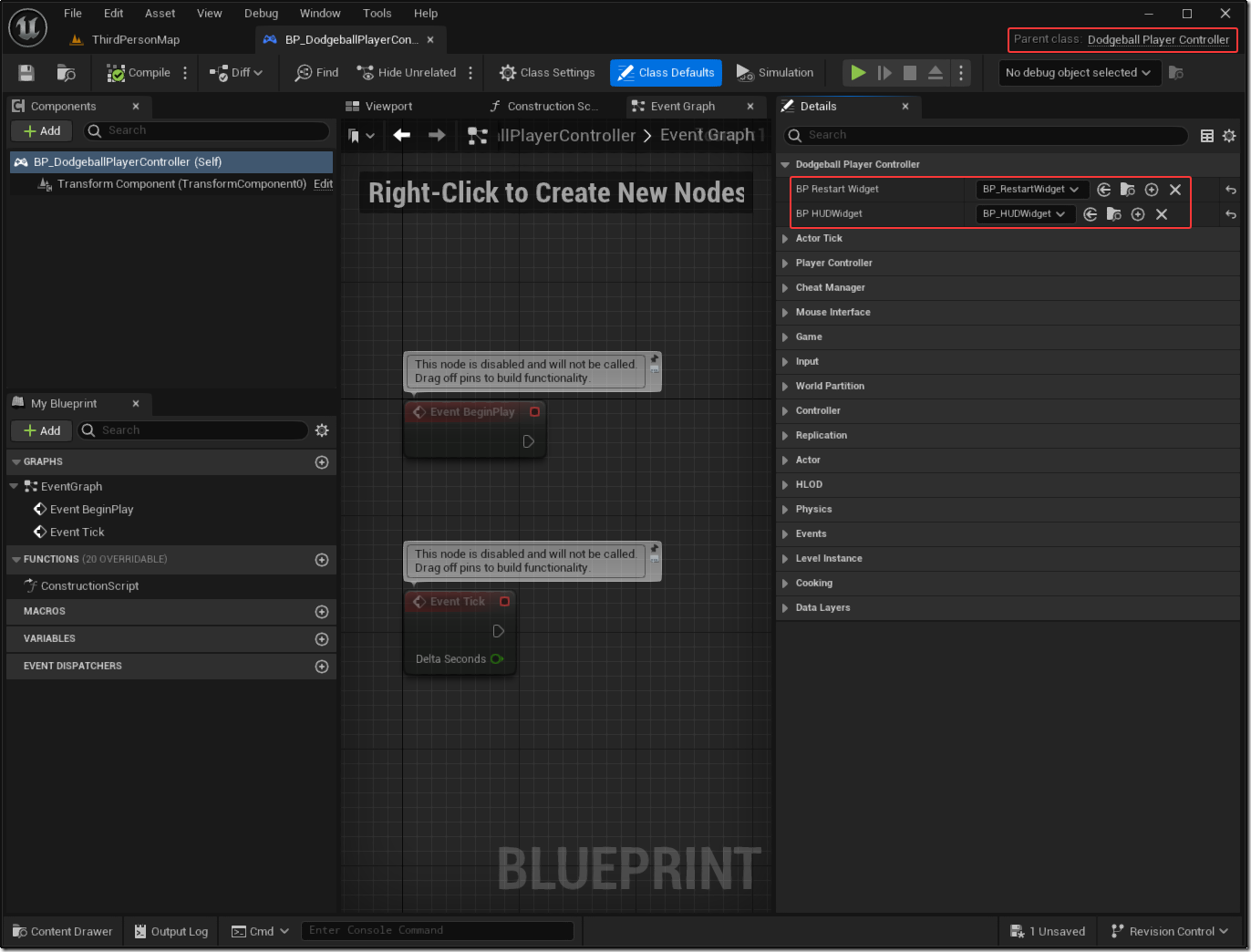Open BP HUDWidget class dropdown
The image size is (1251, 952).
click(1026, 214)
